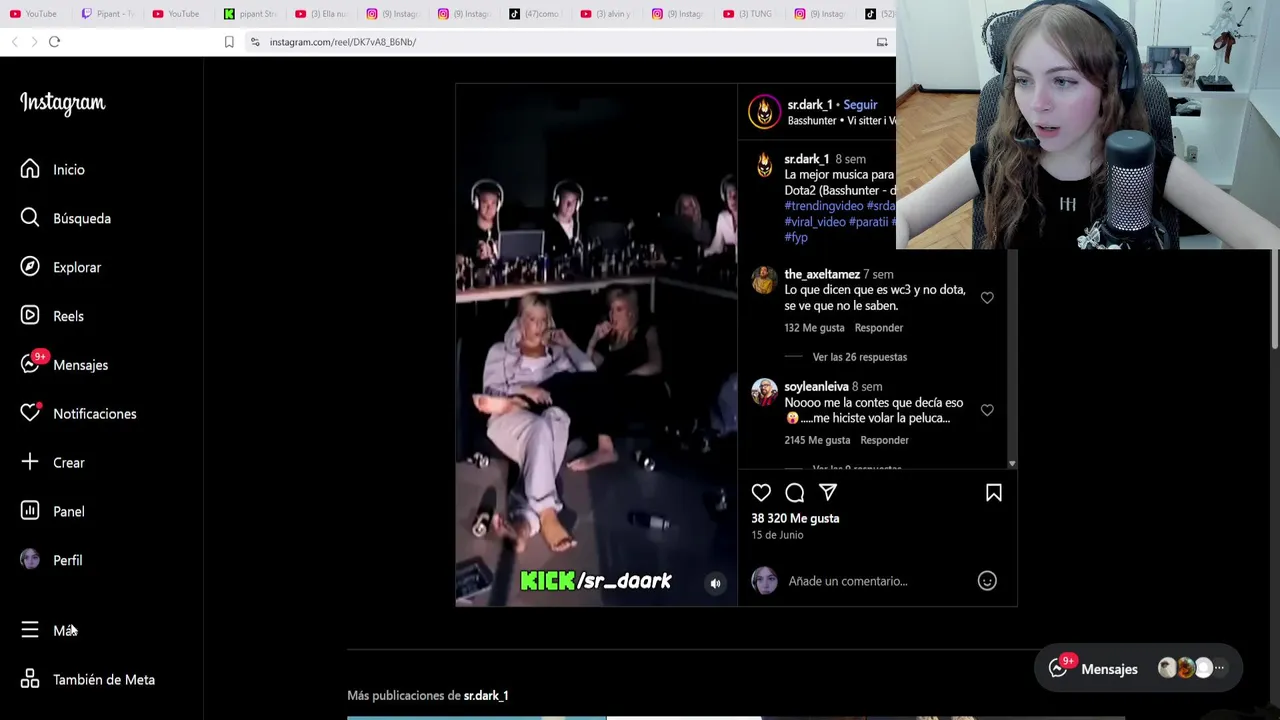Image resolution: width=1280 pixels, height=720 pixels.
Task: Reply to soyleanleiva with Responder
Action: pyautogui.click(x=884, y=440)
